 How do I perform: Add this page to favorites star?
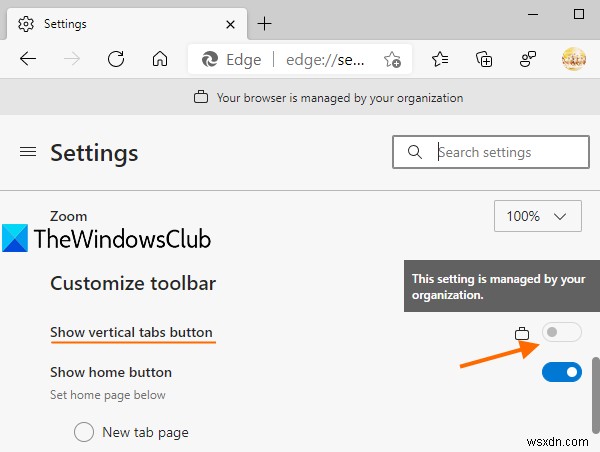tap(392, 59)
